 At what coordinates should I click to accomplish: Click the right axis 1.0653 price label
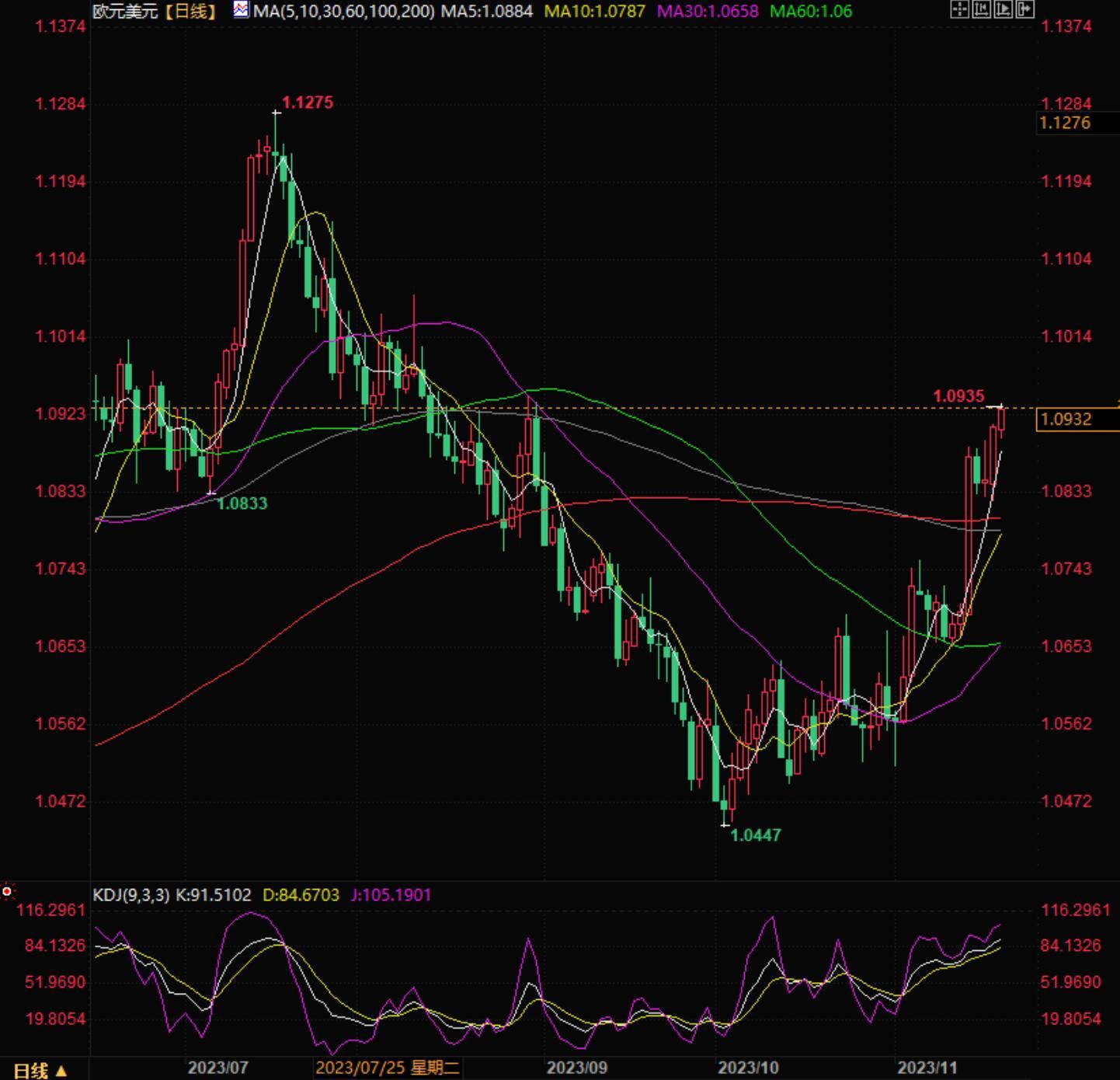click(1066, 646)
